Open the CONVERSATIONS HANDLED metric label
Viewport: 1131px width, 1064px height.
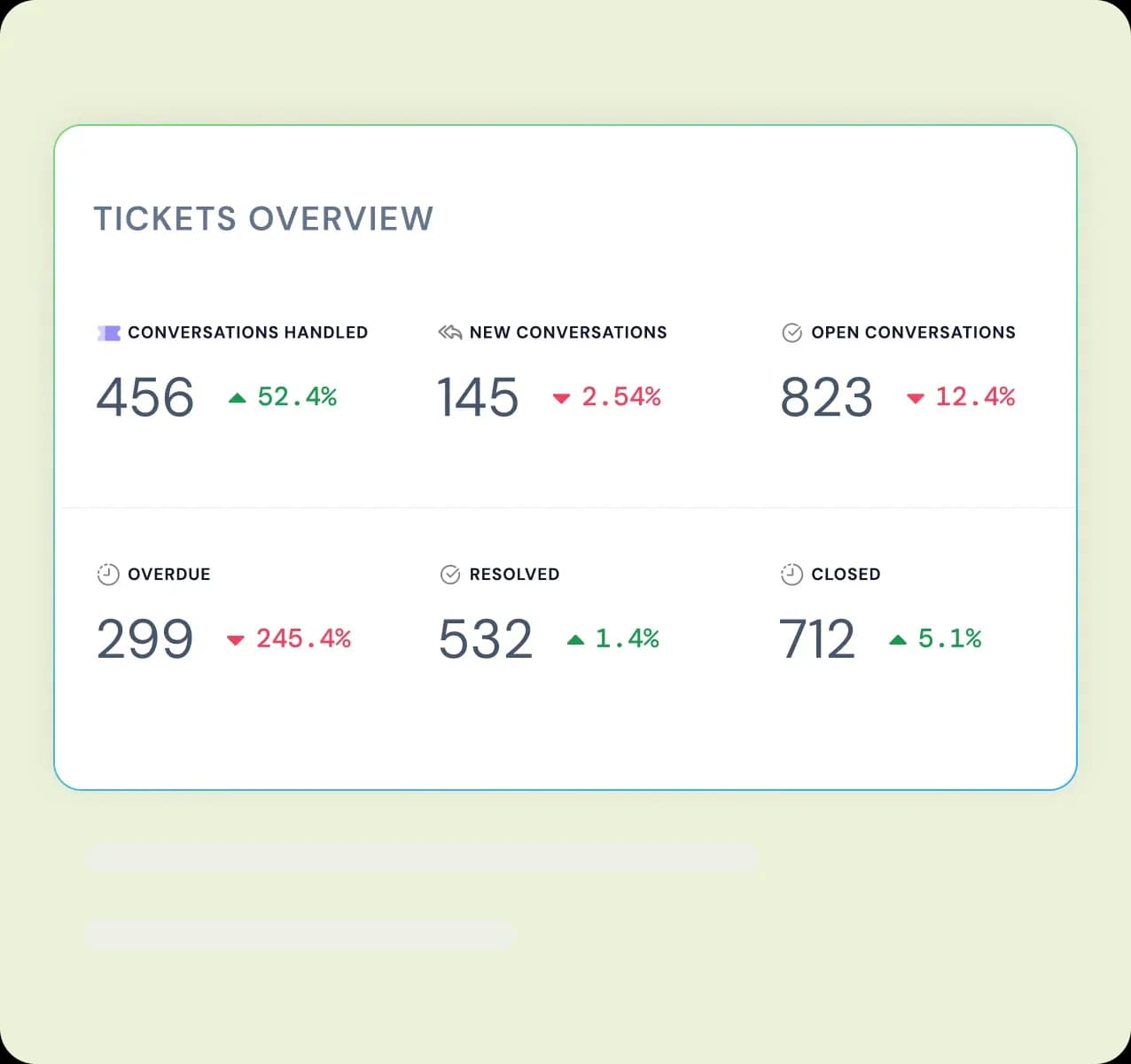pos(248,332)
